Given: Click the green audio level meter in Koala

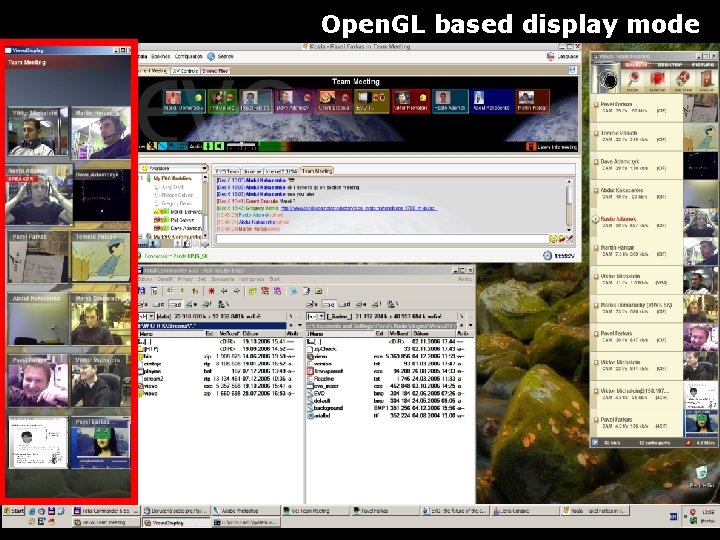Looking at the screenshot, I should coord(275,146).
